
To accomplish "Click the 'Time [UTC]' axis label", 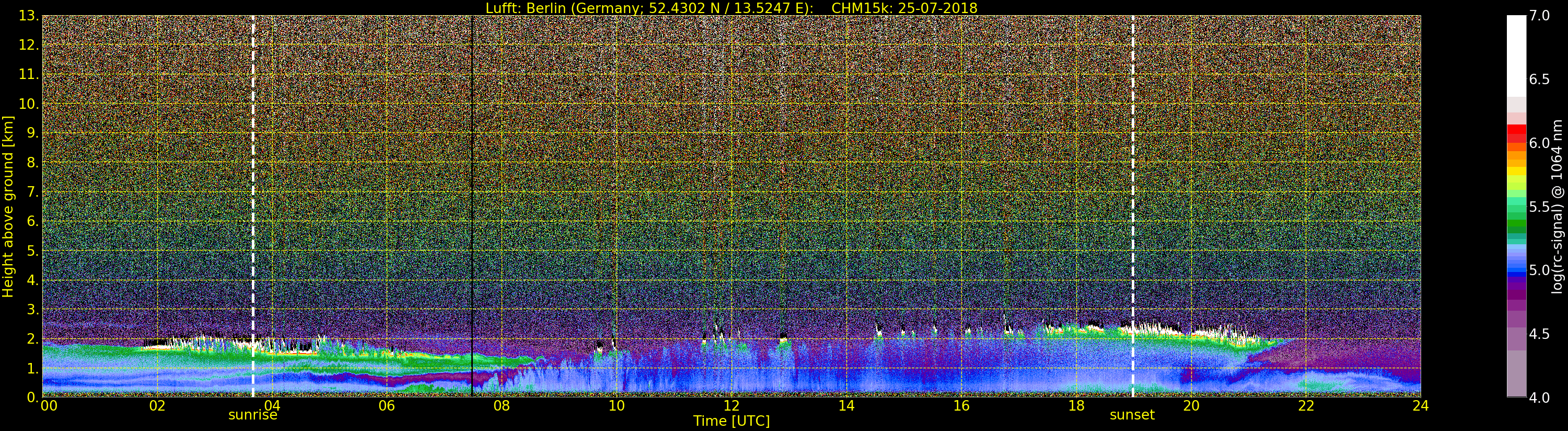I will (x=731, y=421).
